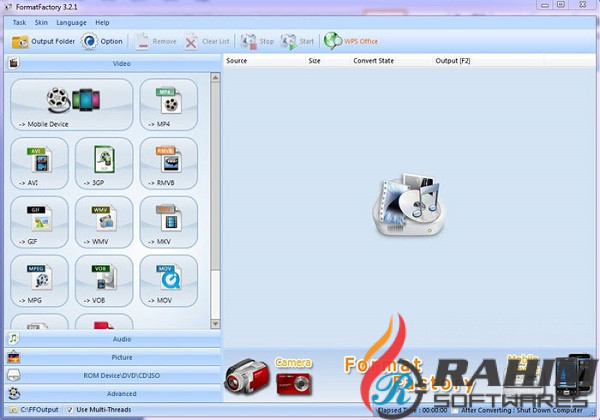Image resolution: width=600 pixels, height=420 pixels.
Task: Click the Stop conversion button
Action: pos(257,41)
